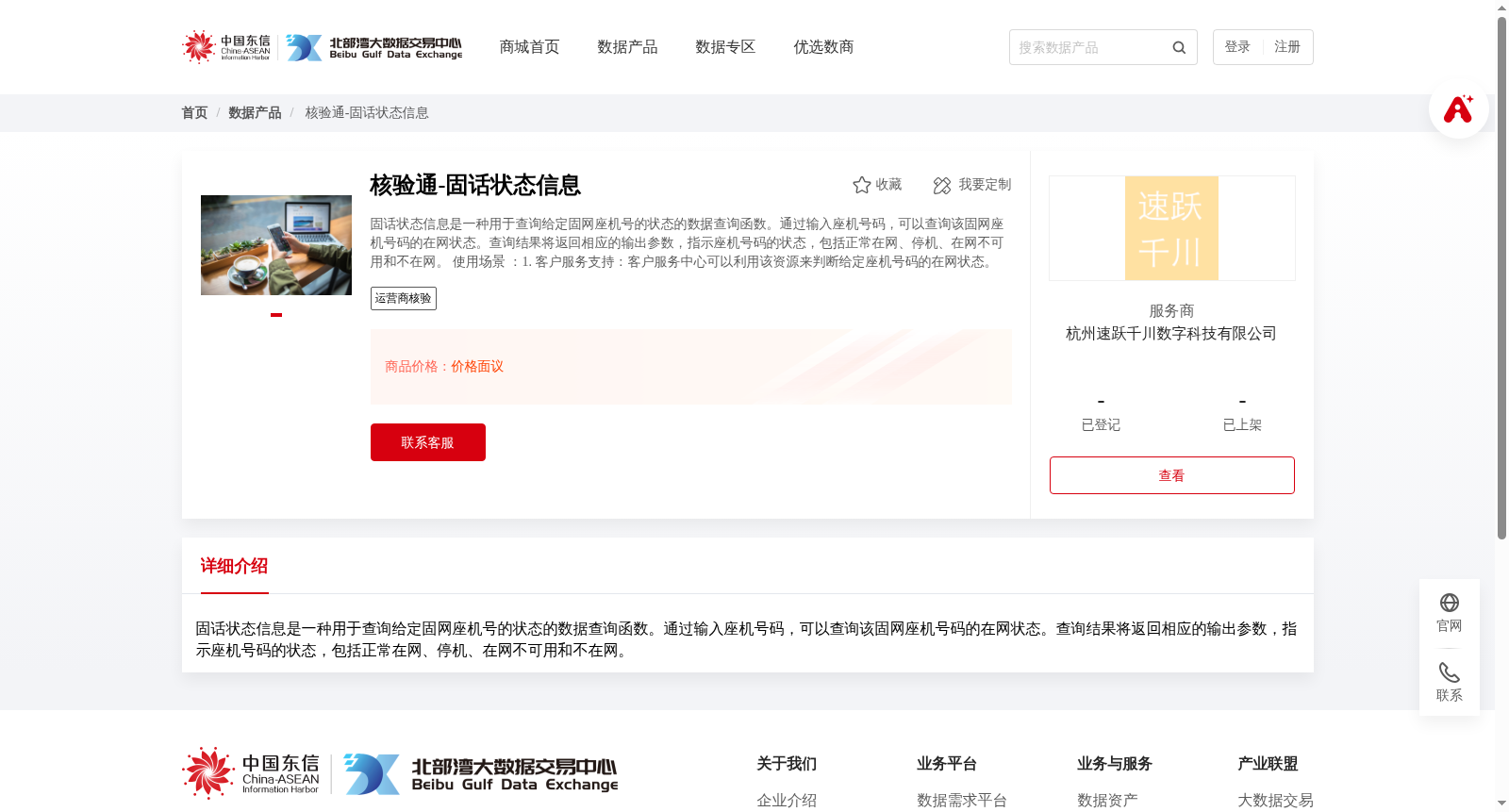Click the customize icon next to 我要定制
Image resolution: width=1509 pixels, height=812 pixels.
(x=942, y=186)
